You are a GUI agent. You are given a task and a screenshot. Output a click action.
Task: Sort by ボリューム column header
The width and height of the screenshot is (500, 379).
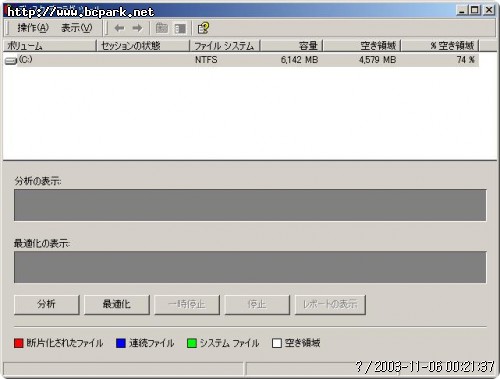pyautogui.click(x=49, y=46)
